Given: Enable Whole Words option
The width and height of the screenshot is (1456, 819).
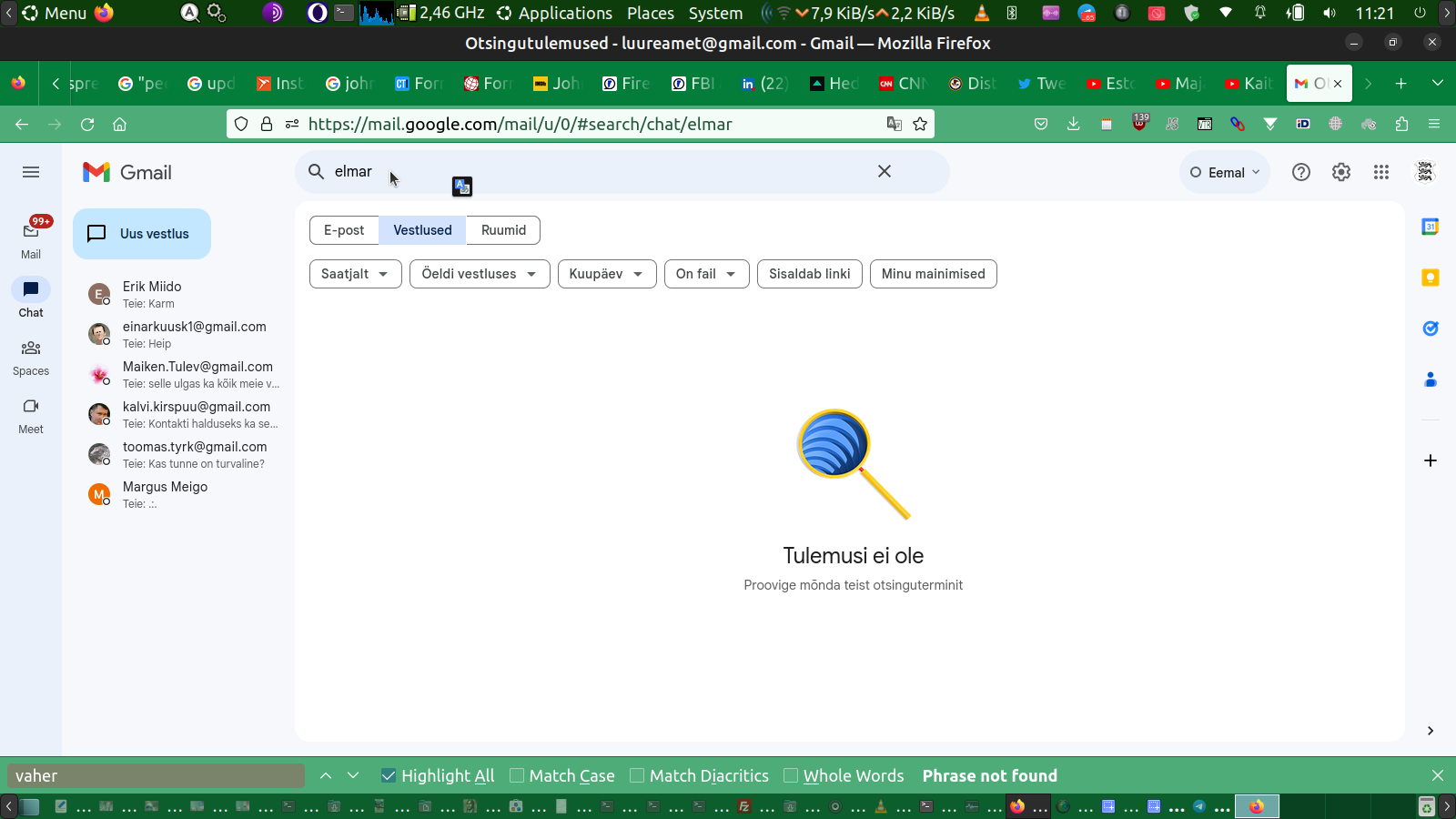Looking at the screenshot, I should (x=791, y=775).
